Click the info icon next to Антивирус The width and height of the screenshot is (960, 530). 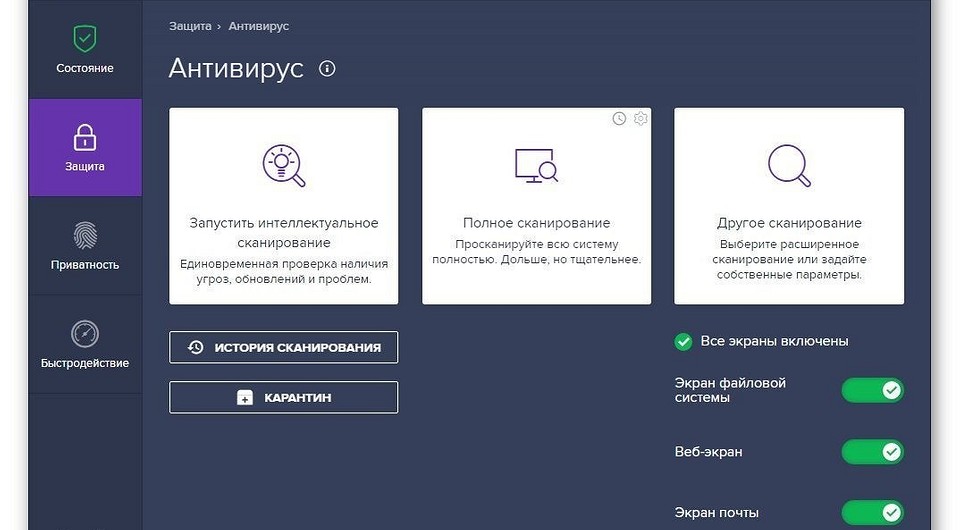[x=327, y=69]
